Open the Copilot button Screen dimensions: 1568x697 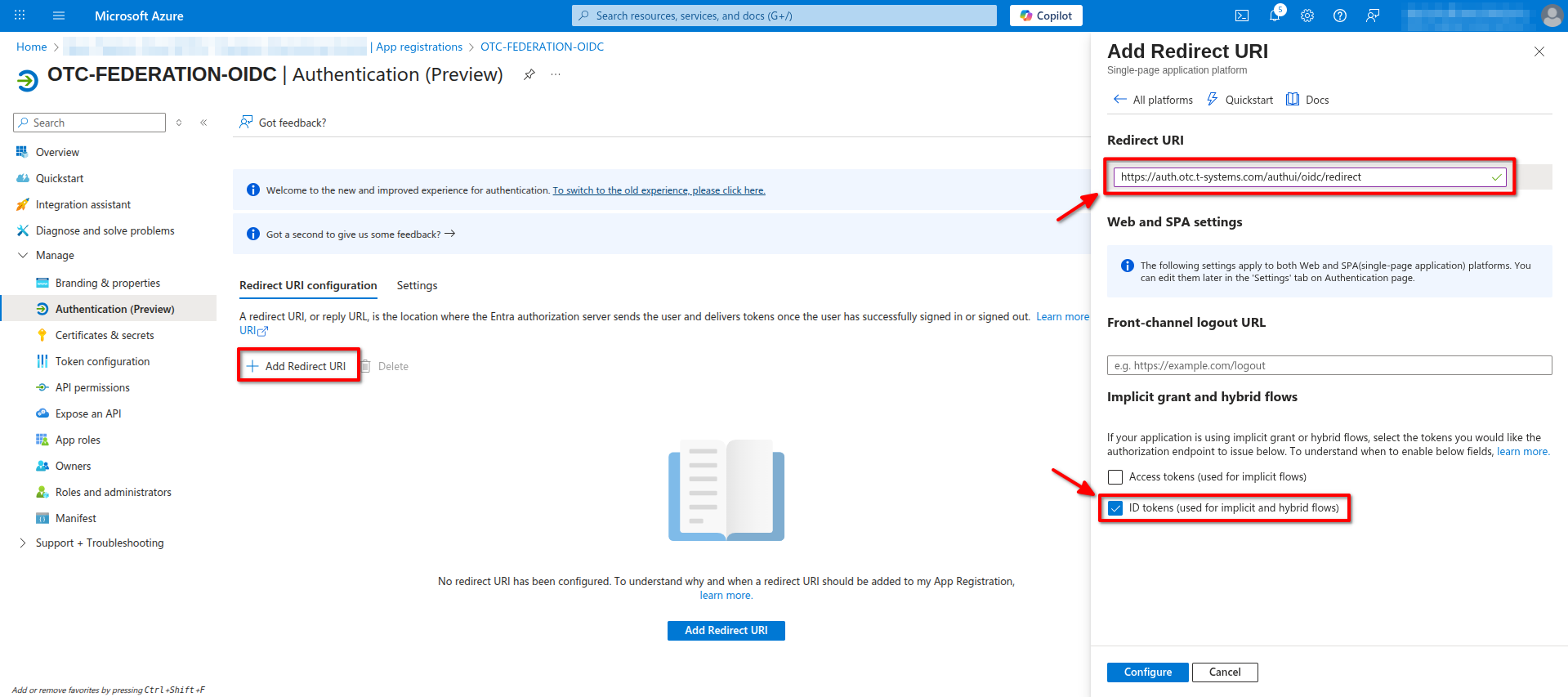pos(1046,16)
